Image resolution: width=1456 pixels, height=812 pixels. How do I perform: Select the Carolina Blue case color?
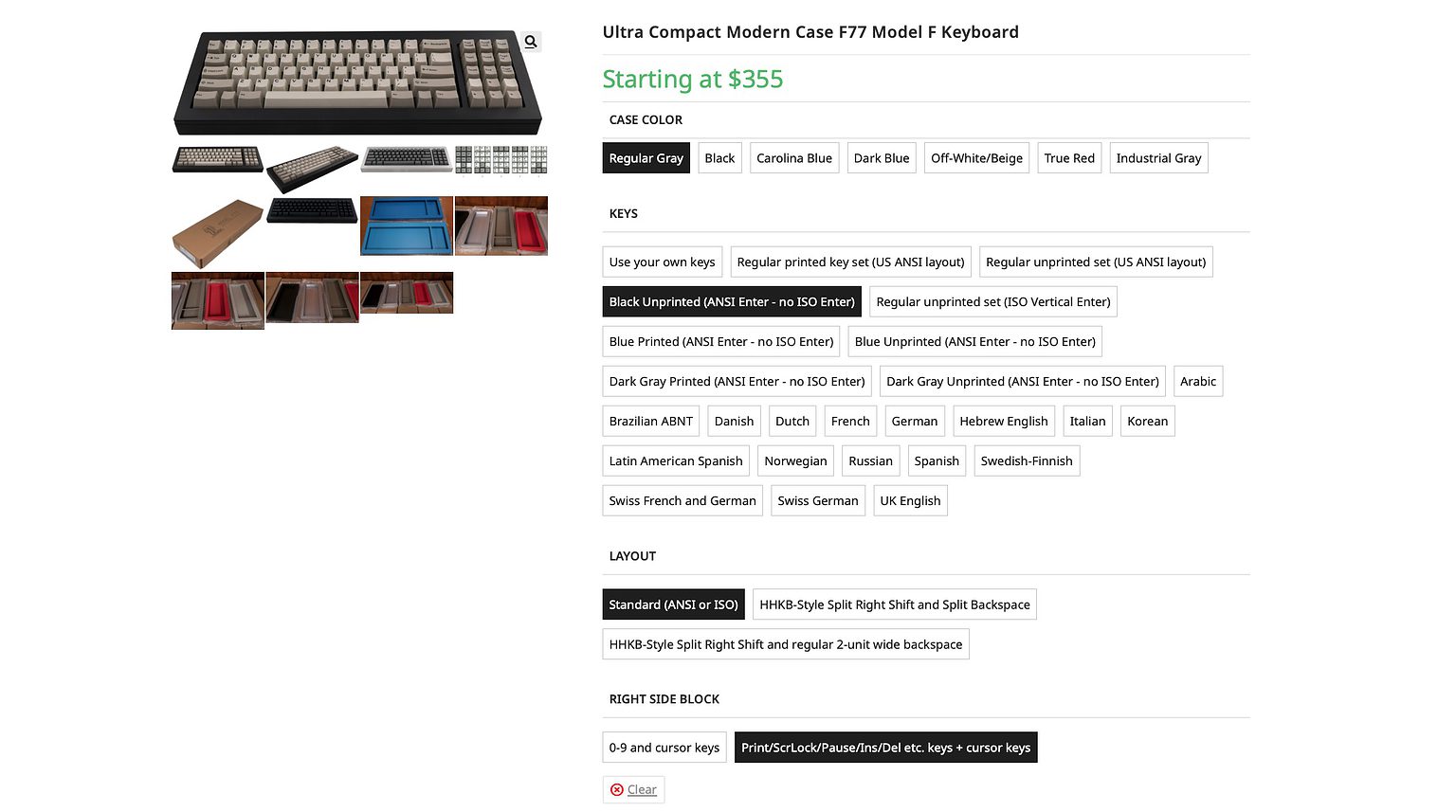tap(793, 157)
